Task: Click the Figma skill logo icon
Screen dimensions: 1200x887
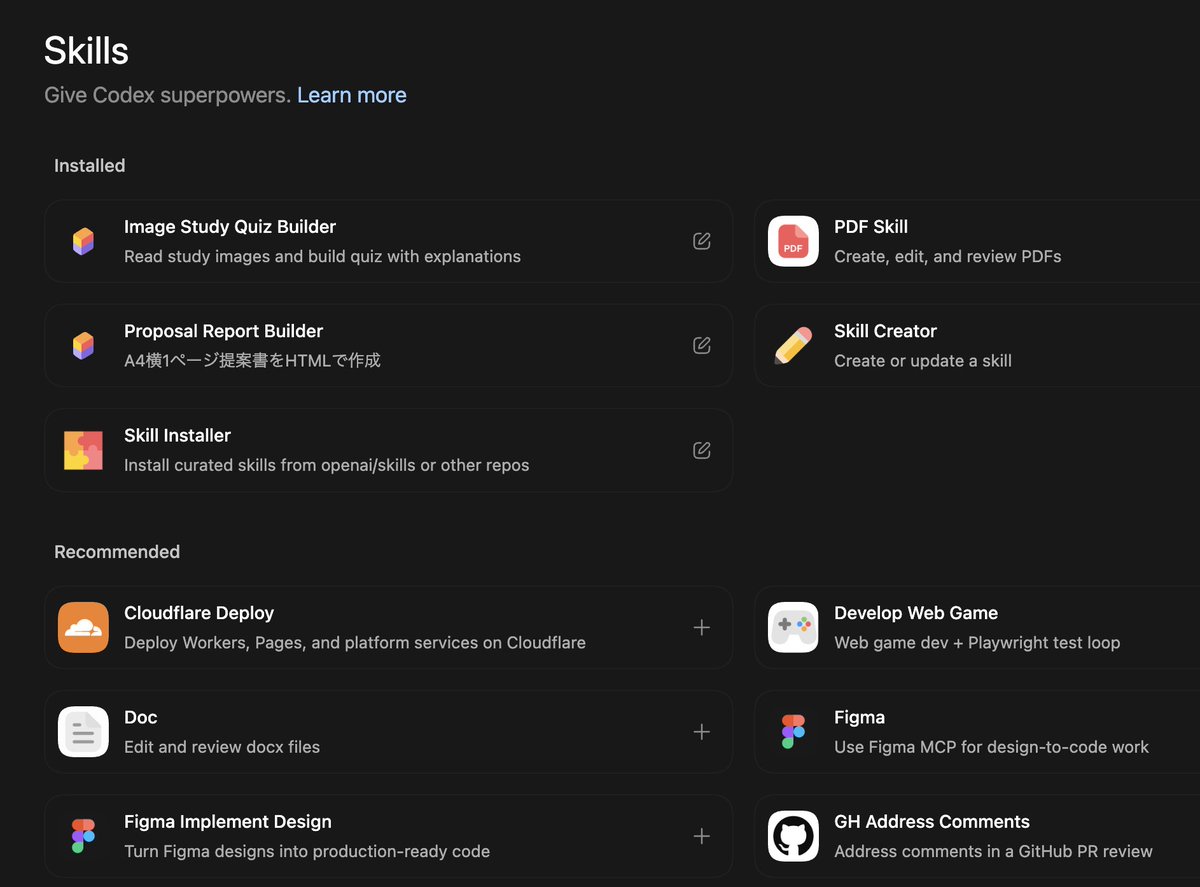Action: 793,732
